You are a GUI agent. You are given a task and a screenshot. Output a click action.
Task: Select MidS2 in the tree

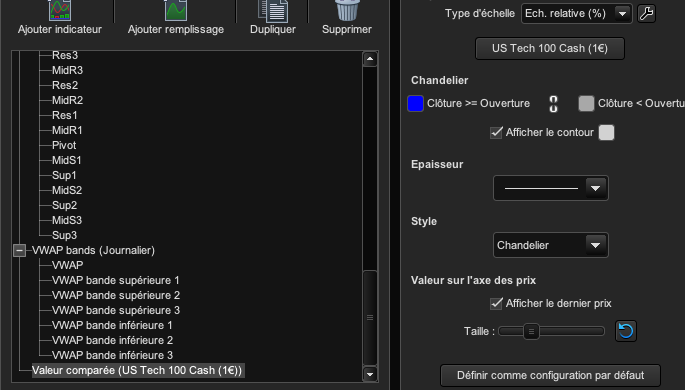click(67, 190)
